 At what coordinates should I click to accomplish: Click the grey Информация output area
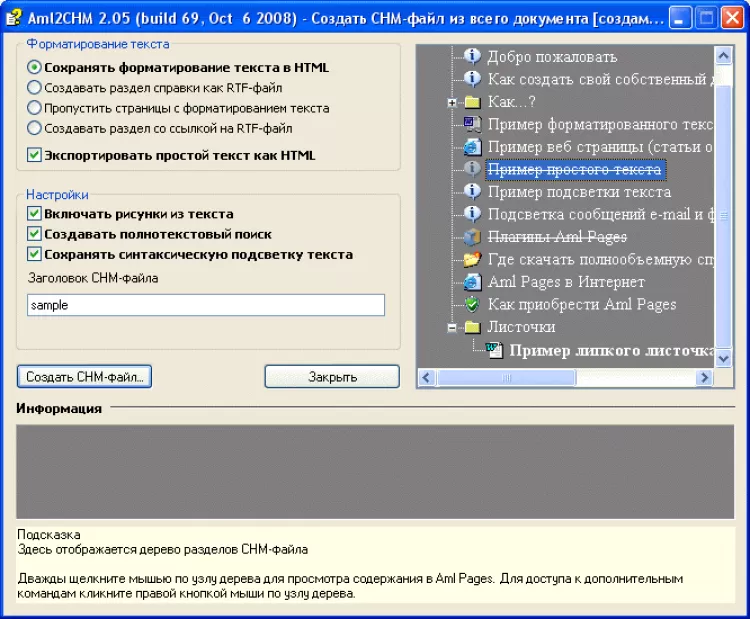[375, 472]
